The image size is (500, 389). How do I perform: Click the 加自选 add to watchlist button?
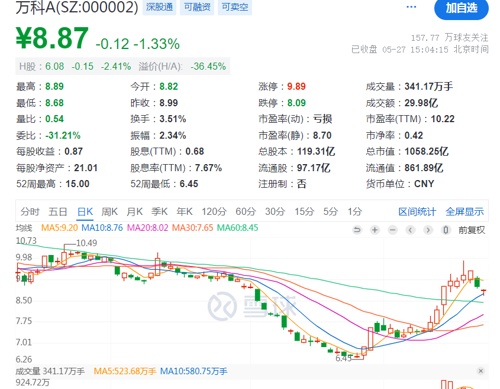[x=461, y=8]
